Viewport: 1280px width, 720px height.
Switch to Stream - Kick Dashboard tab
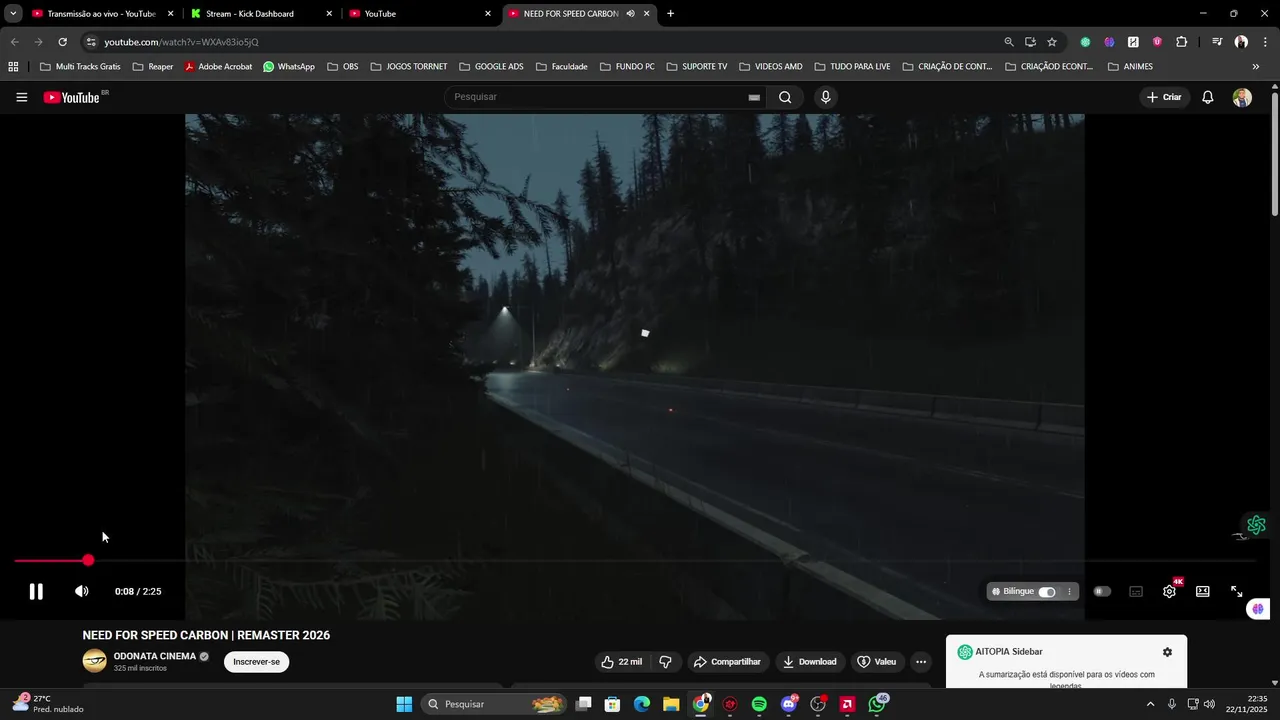click(x=260, y=14)
